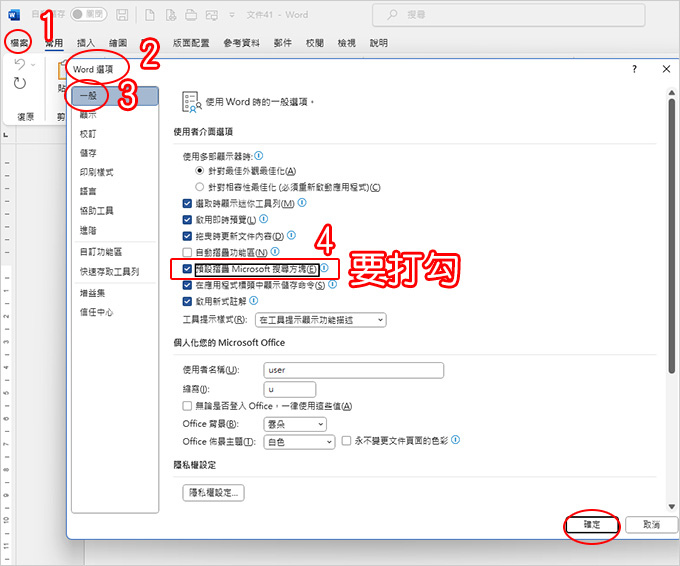680x566 pixels.
Task: Switch to 說明 ribbon tab
Action: coord(379,43)
